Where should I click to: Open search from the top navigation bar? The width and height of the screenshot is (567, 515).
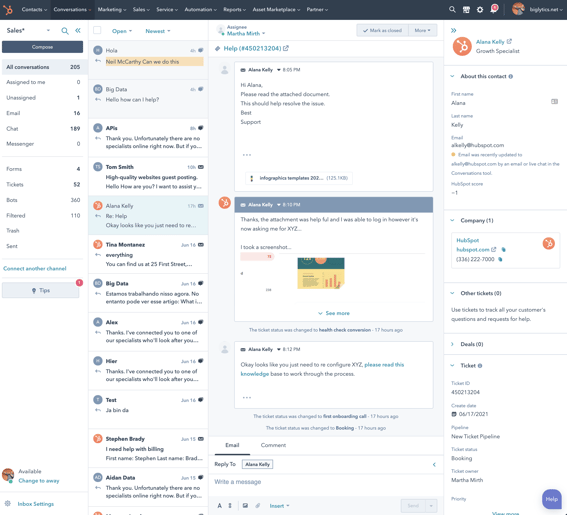point(452,10)
